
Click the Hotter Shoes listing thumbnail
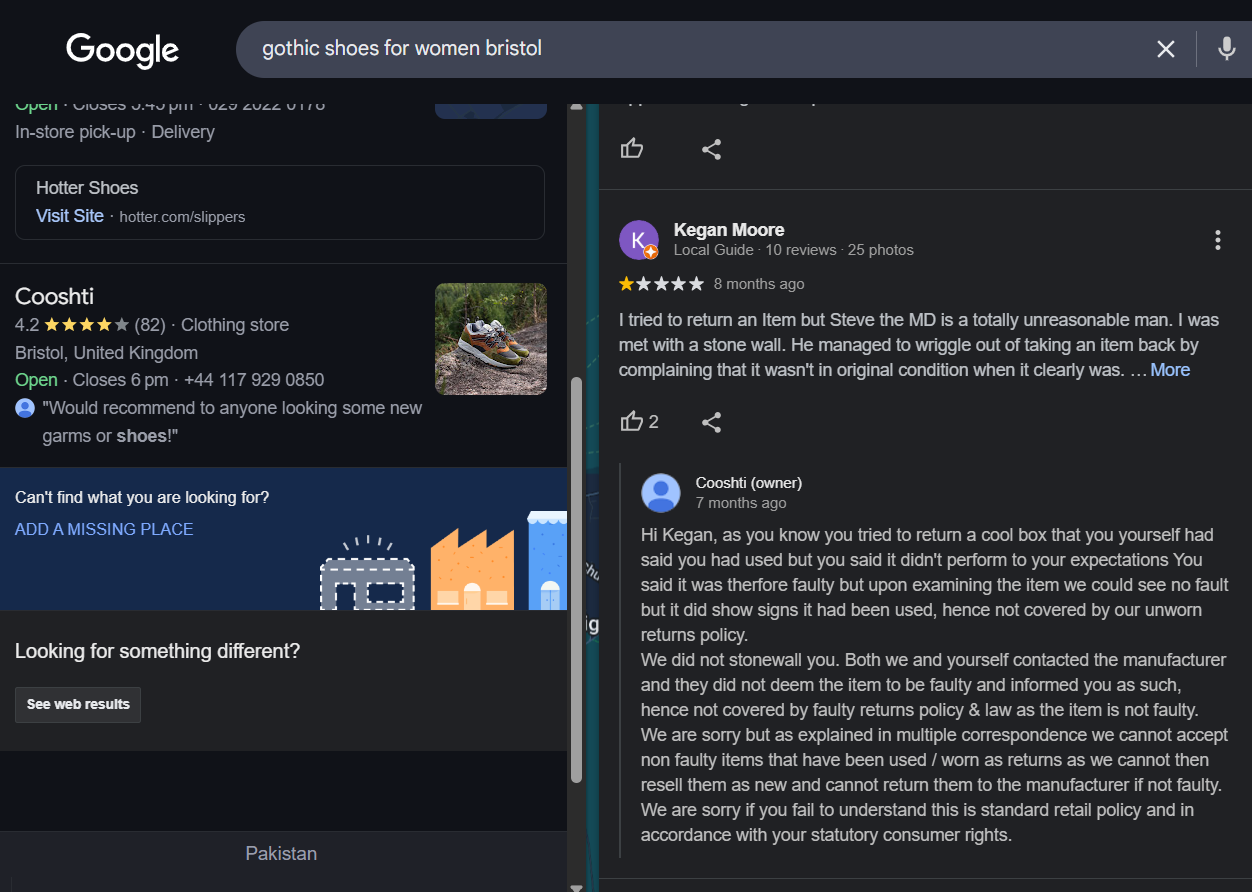pos(491,110)
